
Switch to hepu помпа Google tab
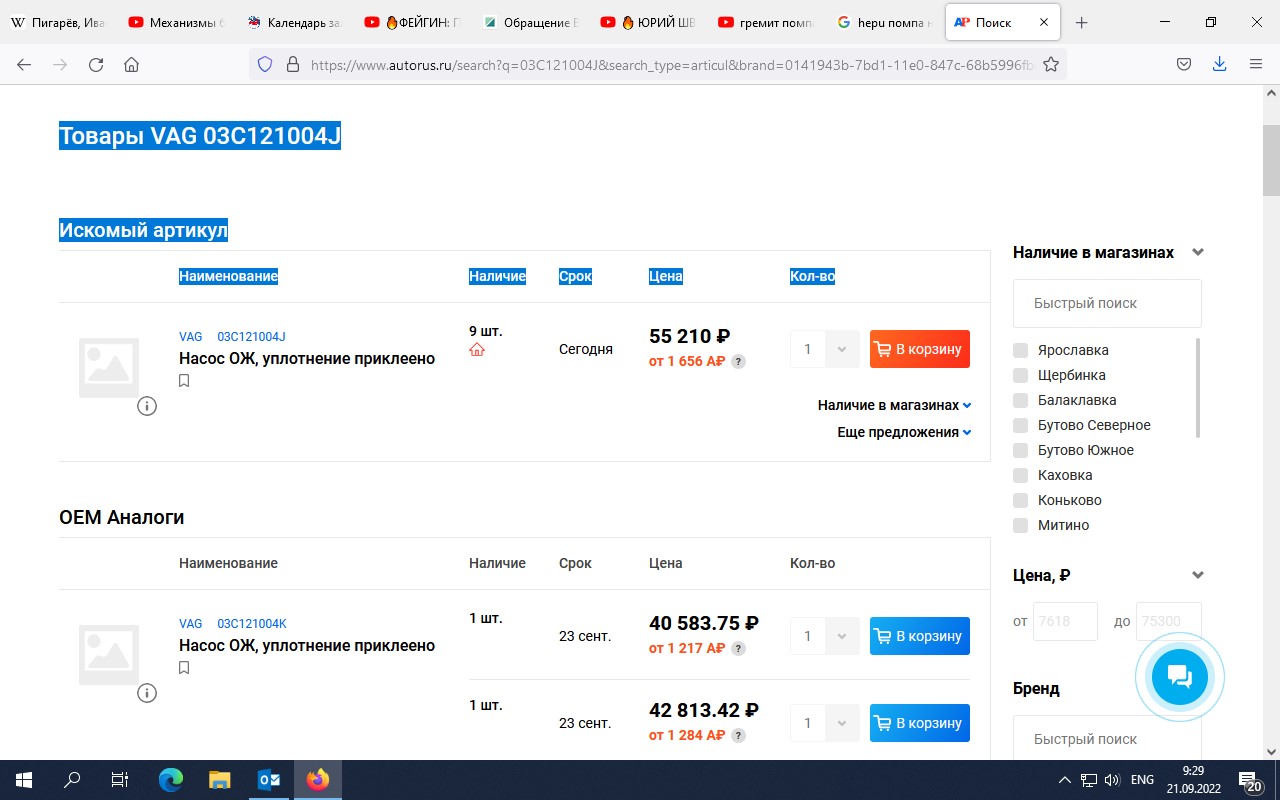coord(886,22)
